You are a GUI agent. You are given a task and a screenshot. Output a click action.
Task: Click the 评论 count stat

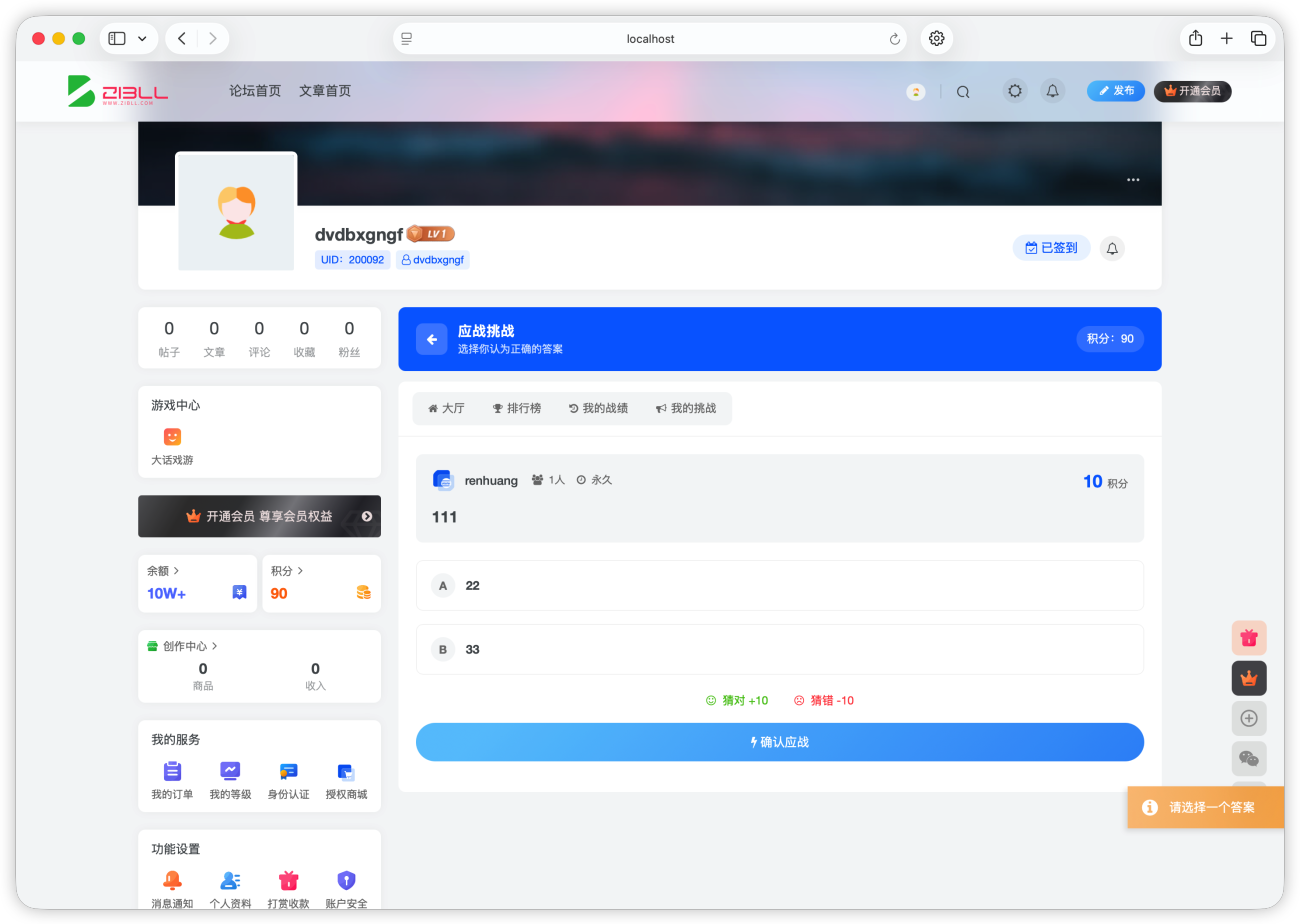point(259,338)
